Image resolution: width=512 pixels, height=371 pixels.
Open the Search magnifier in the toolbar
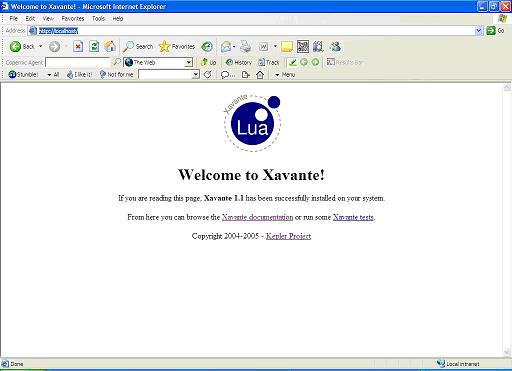[x=138, y=46]
